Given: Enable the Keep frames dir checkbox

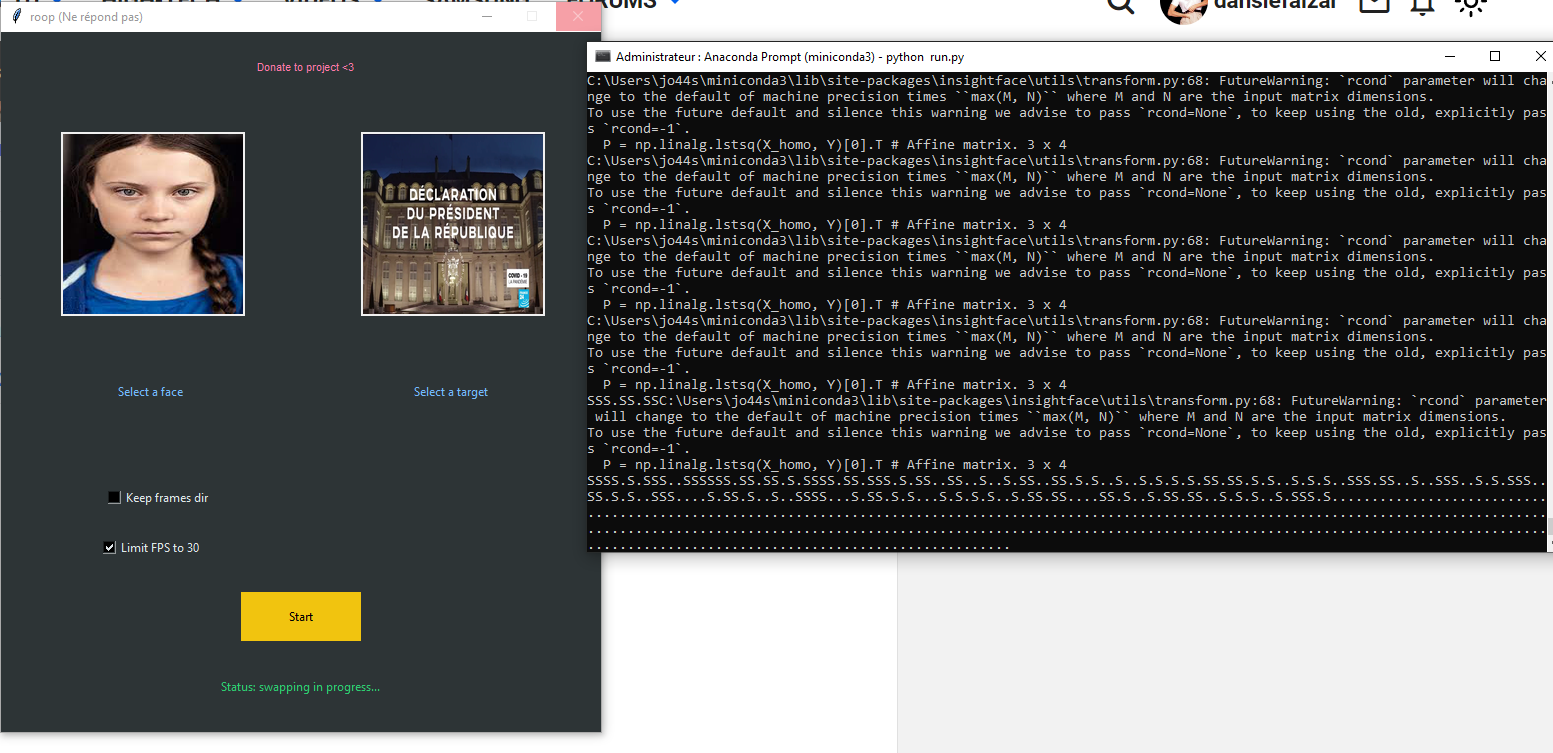Looking at the screenshot, I should [x=114, y=497].
